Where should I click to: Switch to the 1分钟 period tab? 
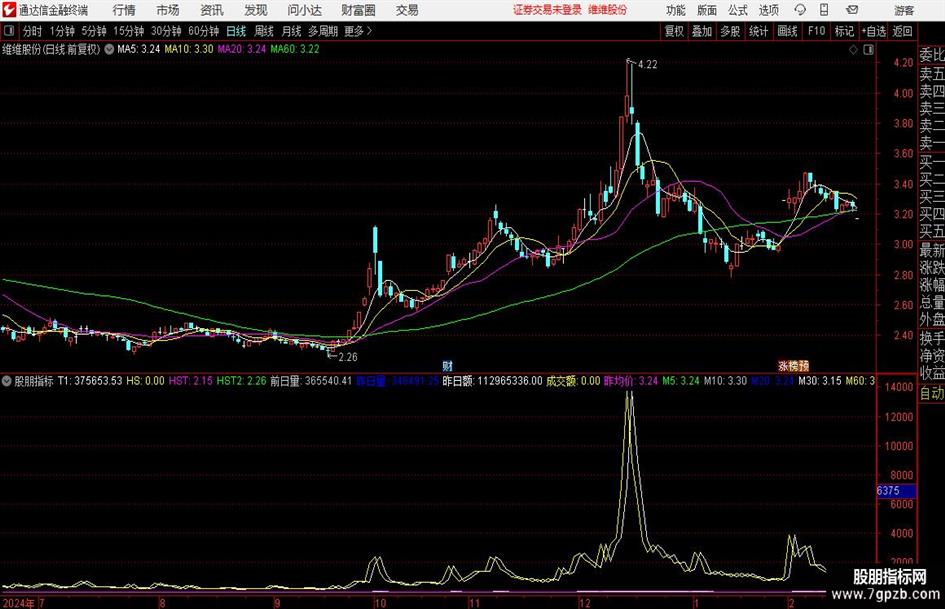click(62, 31)
